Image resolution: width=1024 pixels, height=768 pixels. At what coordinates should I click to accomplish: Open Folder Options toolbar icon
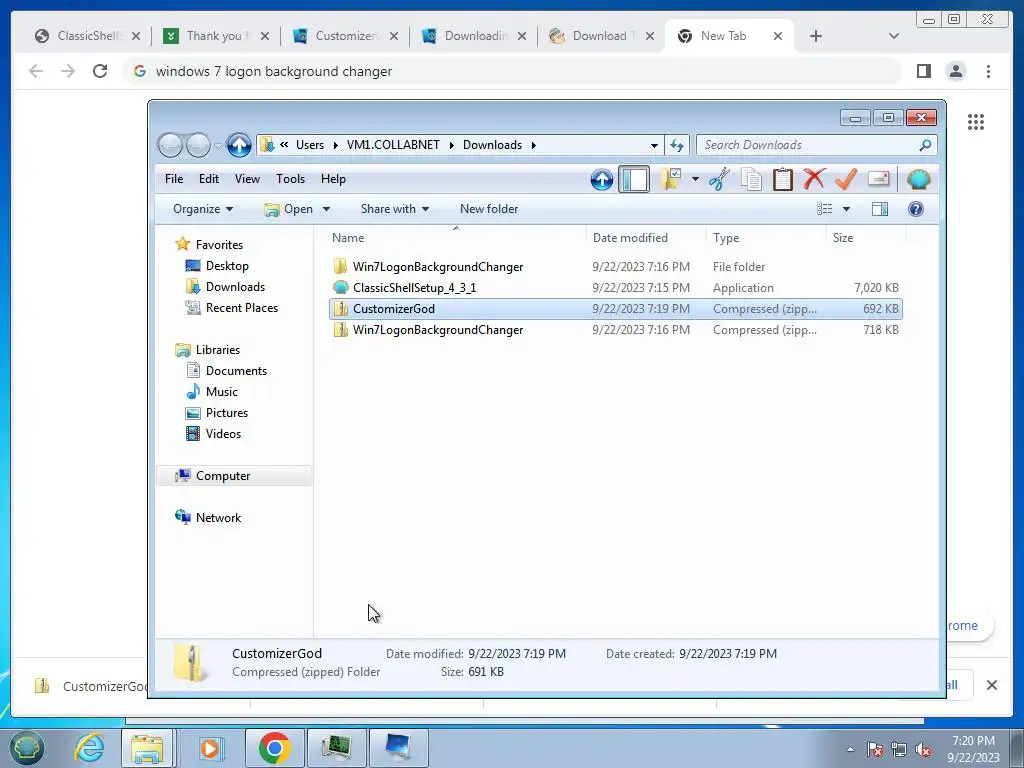tap(671, 179)
